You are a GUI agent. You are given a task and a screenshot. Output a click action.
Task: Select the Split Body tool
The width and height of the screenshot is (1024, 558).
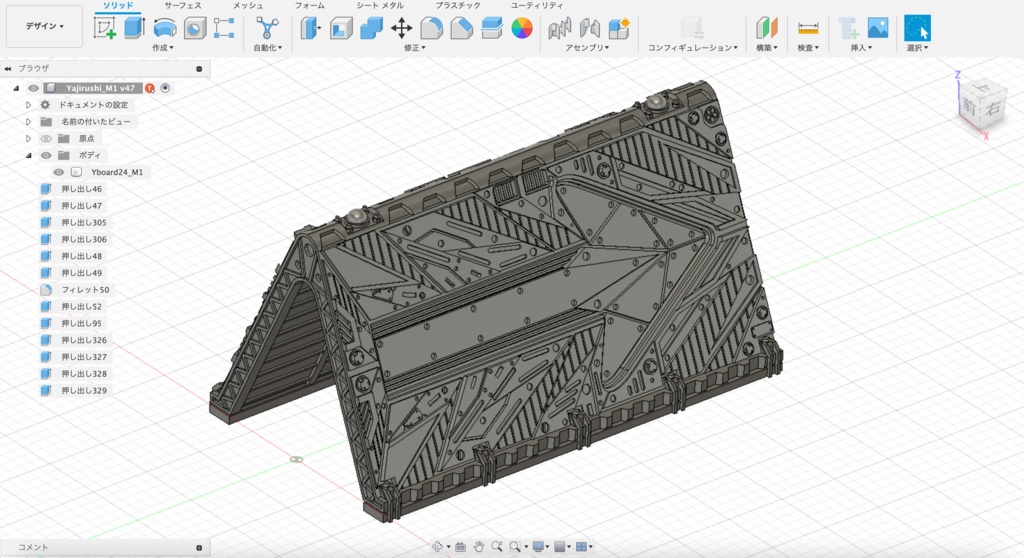pos(491,28)
